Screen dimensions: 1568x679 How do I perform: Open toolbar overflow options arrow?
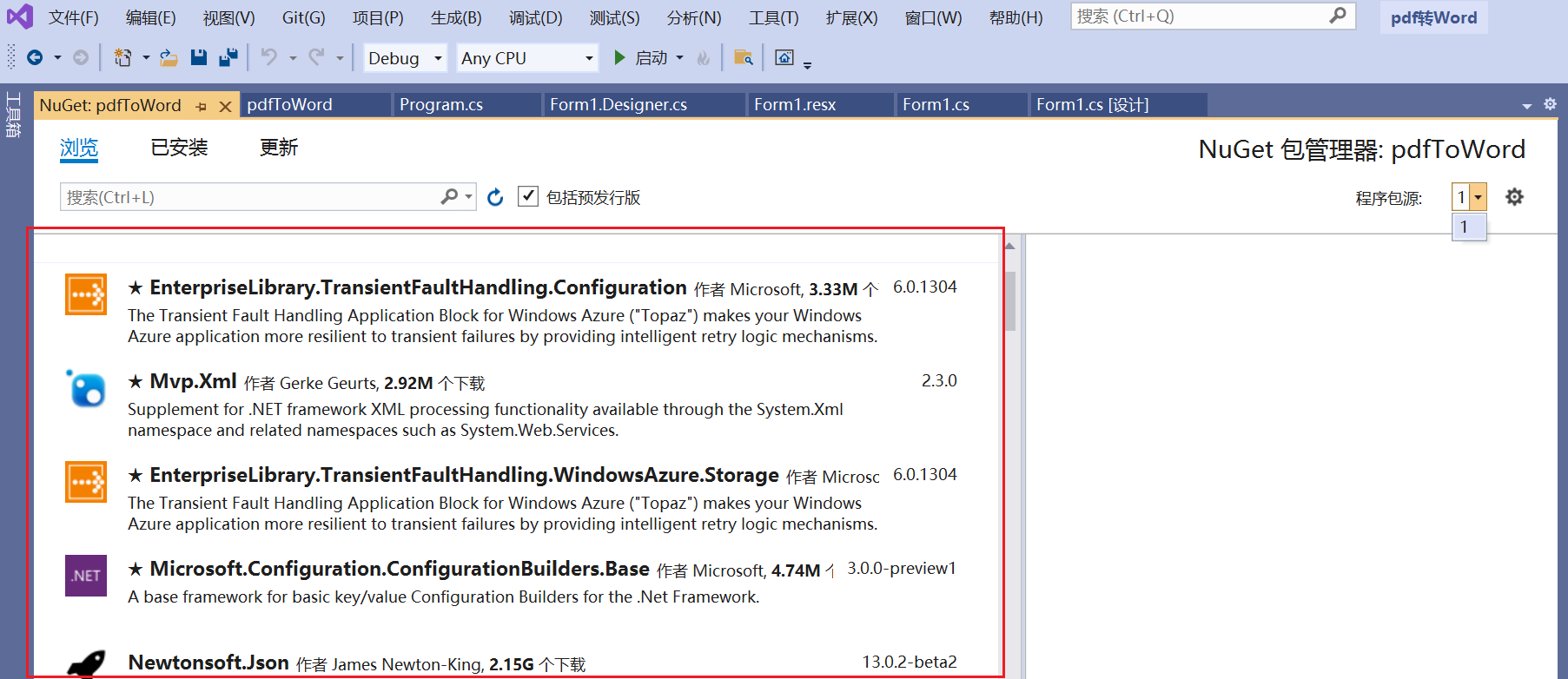[807, 64]
